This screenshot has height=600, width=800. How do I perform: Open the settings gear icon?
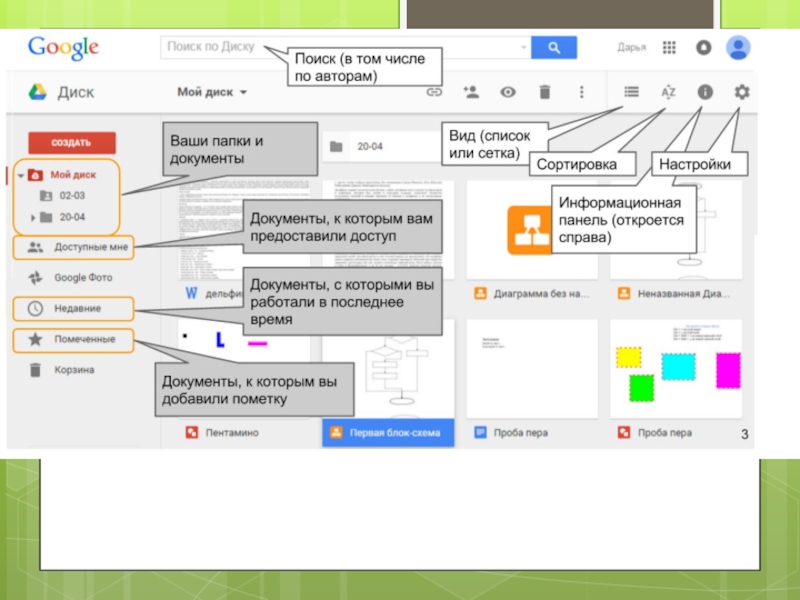click(742, 92)
